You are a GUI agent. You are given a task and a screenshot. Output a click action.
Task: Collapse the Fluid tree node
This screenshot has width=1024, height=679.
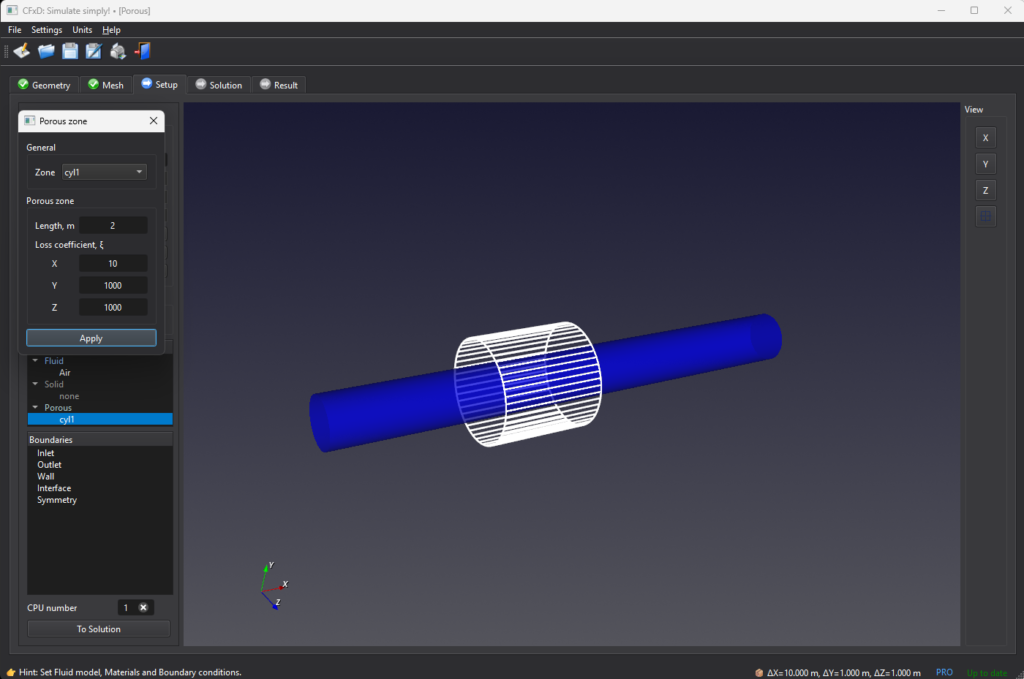(x=35, y=360)
